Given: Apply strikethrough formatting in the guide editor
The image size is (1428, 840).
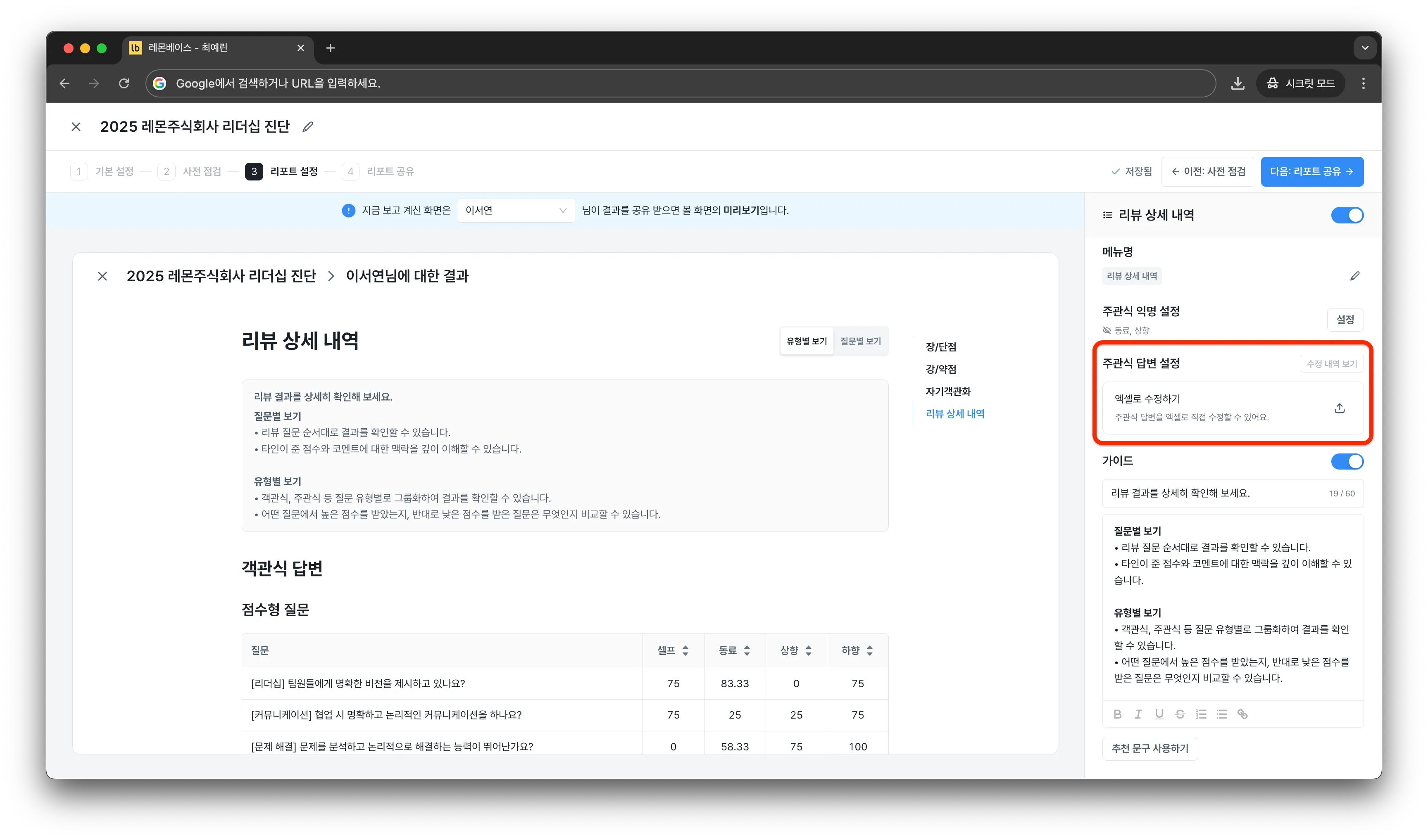Looking at the screenshot, I should point(1180,714).
